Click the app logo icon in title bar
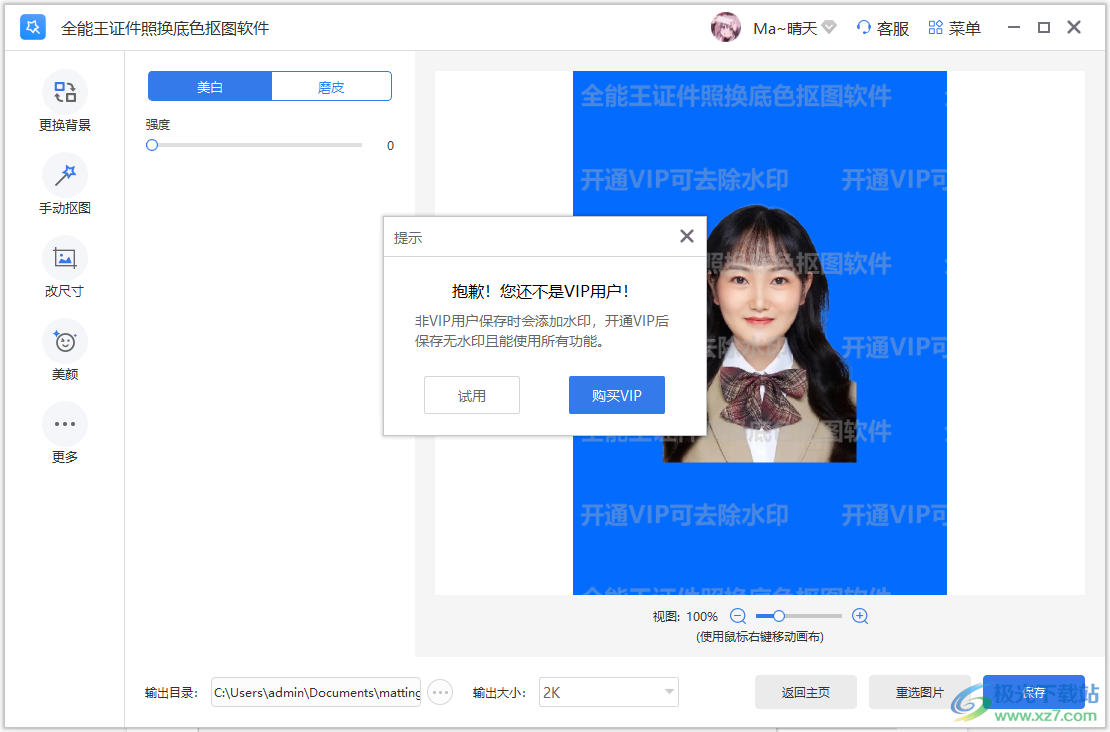The height and width of the screenshot is (732, 1110). [x=33, y=28]
